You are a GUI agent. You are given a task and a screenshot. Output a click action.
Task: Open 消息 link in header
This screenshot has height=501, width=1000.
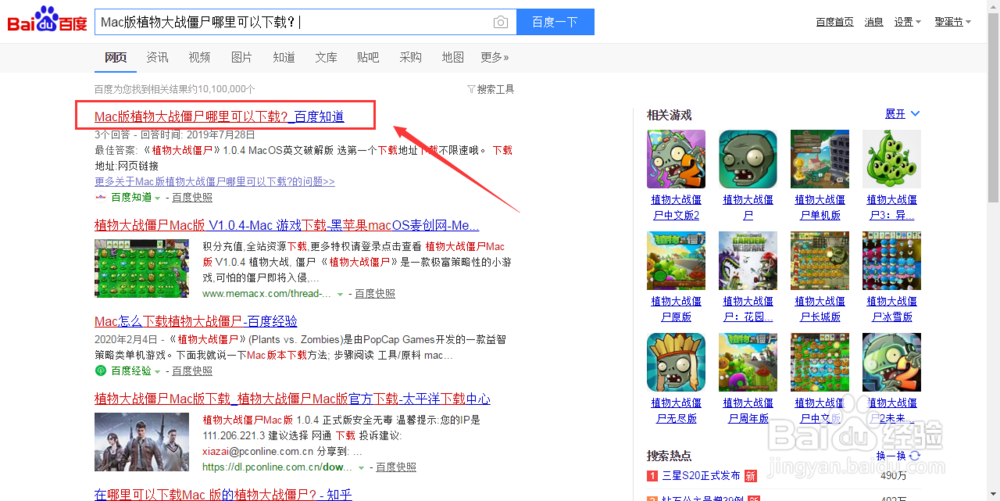[x=874, y=22]
